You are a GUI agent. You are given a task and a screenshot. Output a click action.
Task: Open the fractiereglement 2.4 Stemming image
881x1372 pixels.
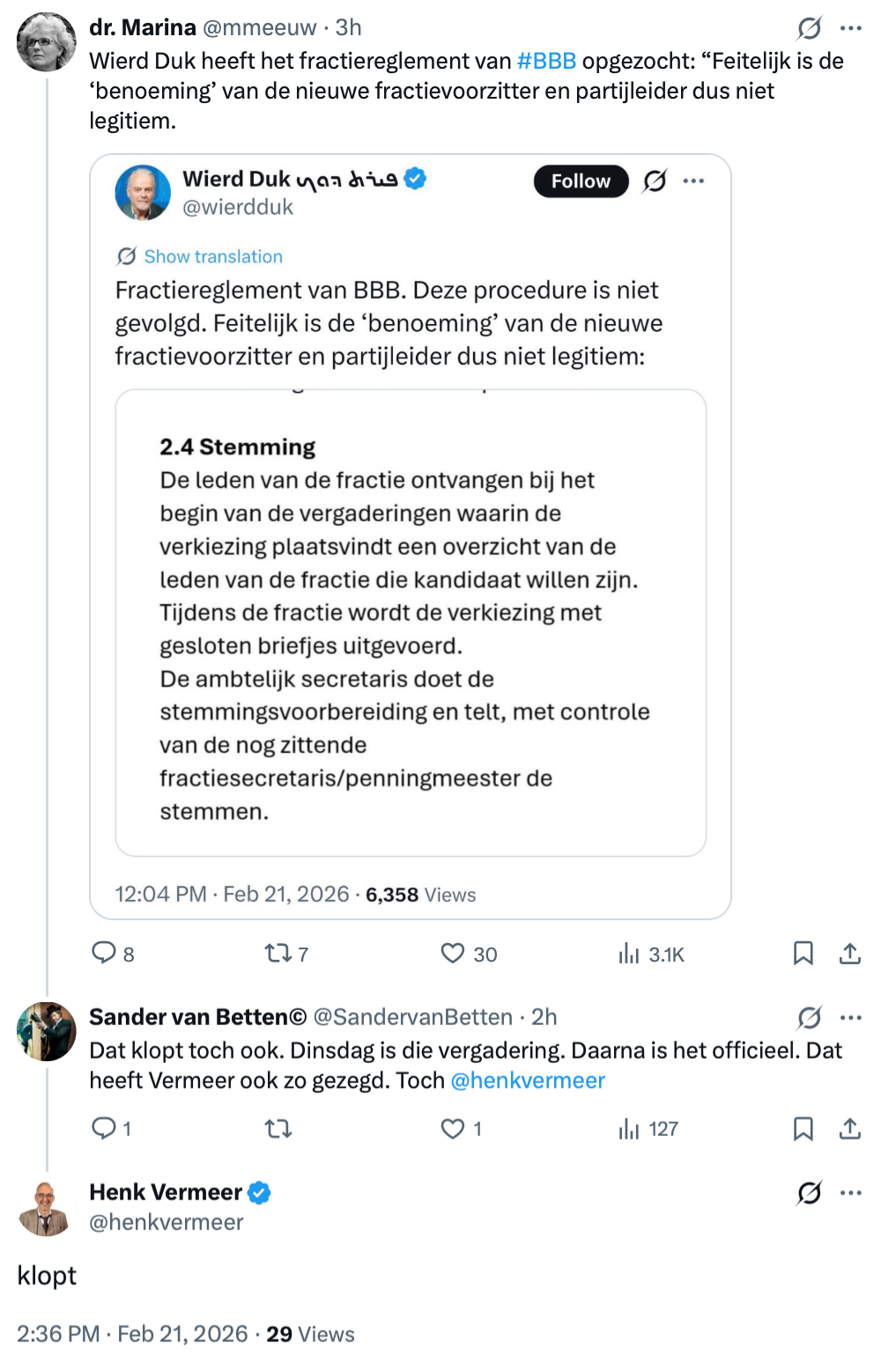(411, 622)
